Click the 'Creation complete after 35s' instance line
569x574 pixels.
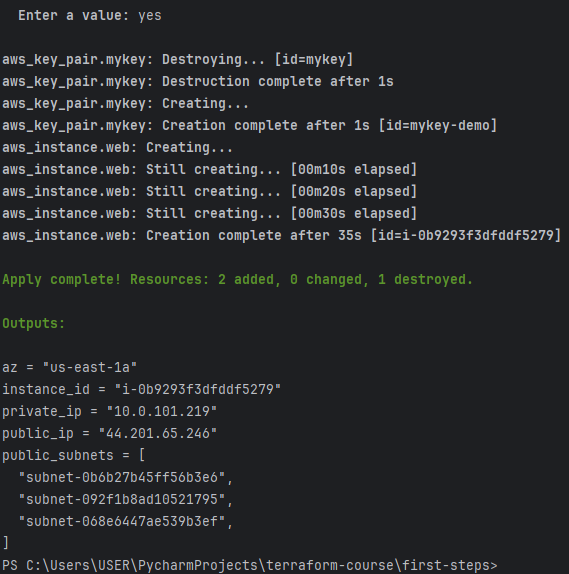[x=282, y=235]
